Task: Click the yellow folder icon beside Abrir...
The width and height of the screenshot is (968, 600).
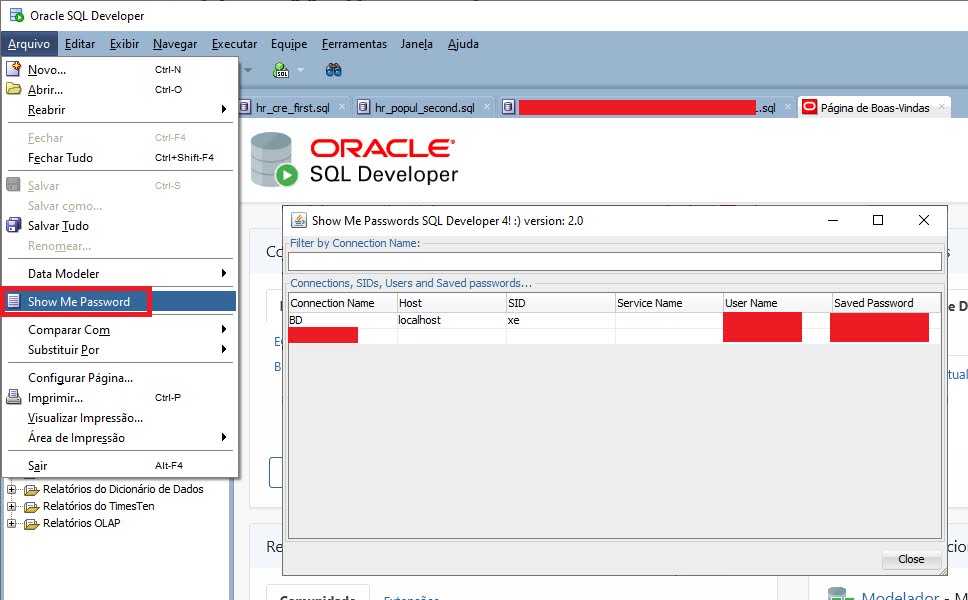Action: (x=12, y=88)
